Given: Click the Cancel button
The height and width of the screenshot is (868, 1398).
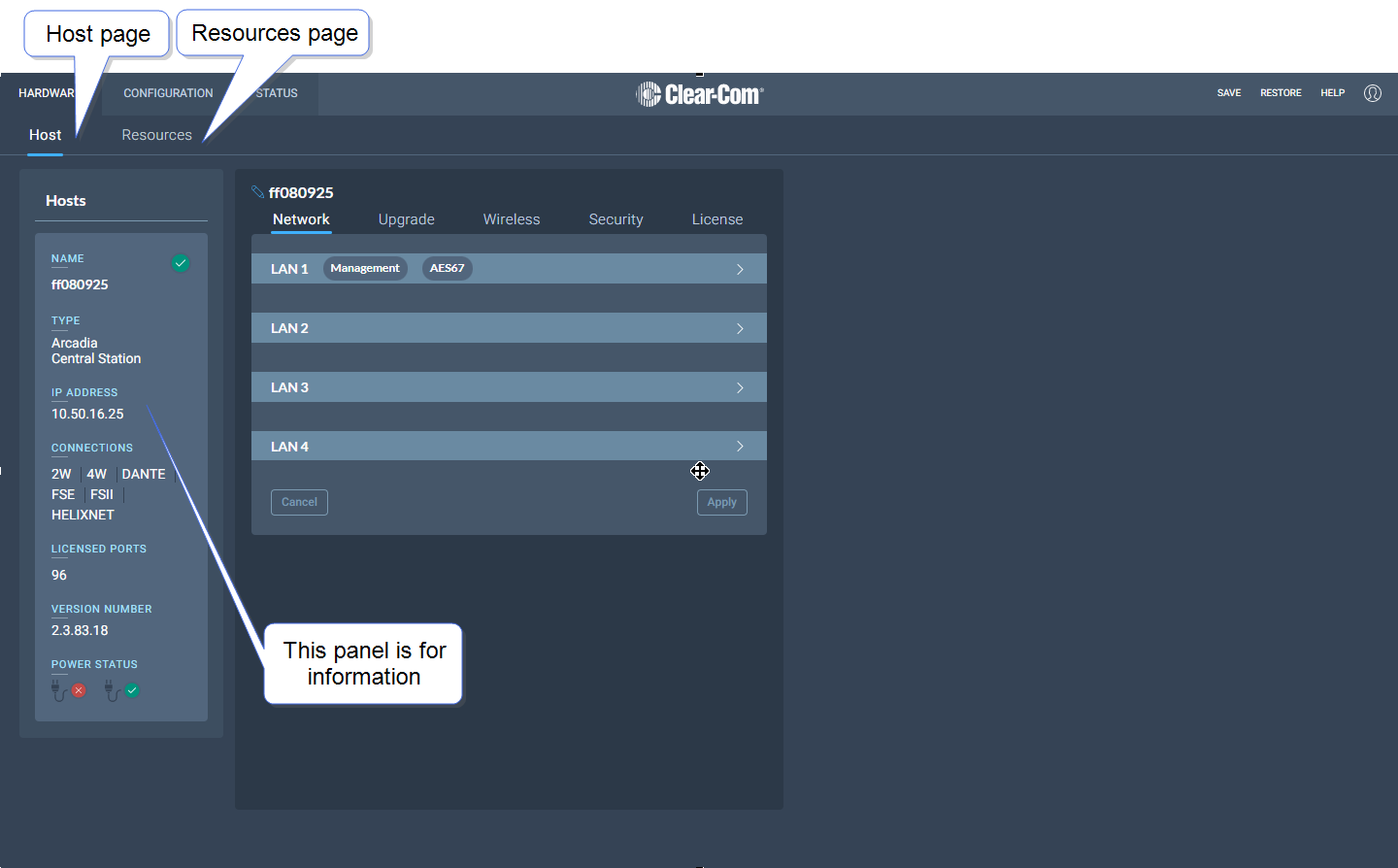Looking at the screenshot, I should coord(299,502).
